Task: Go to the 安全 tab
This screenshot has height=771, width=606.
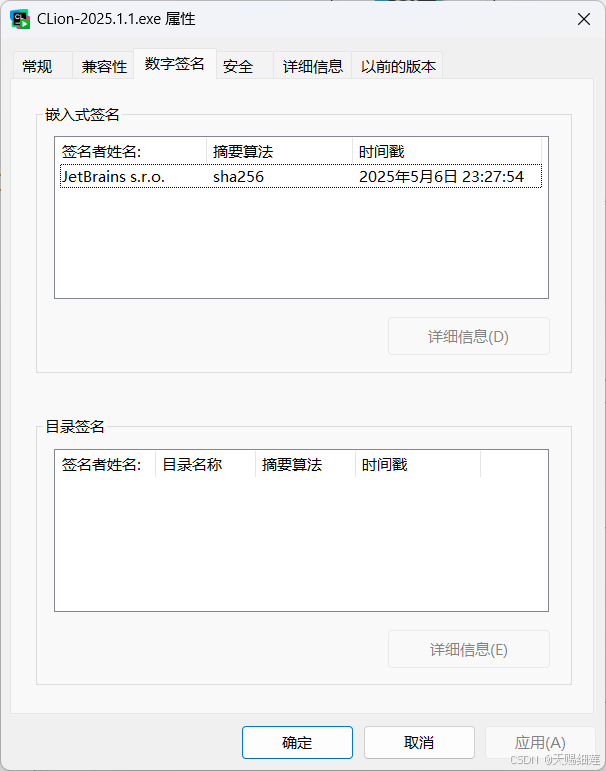Action: pos(244,66)
